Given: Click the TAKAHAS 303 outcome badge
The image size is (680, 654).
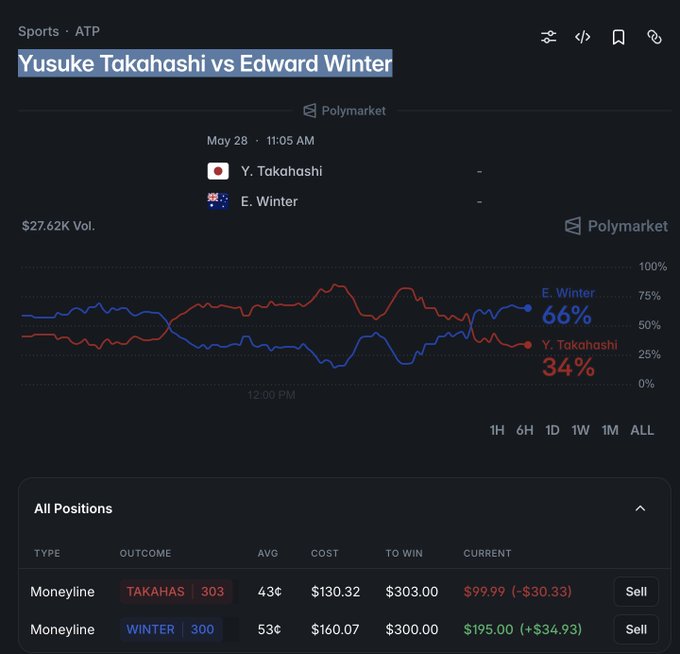Looking at the screenshot, I should click(x=176, y=592).
